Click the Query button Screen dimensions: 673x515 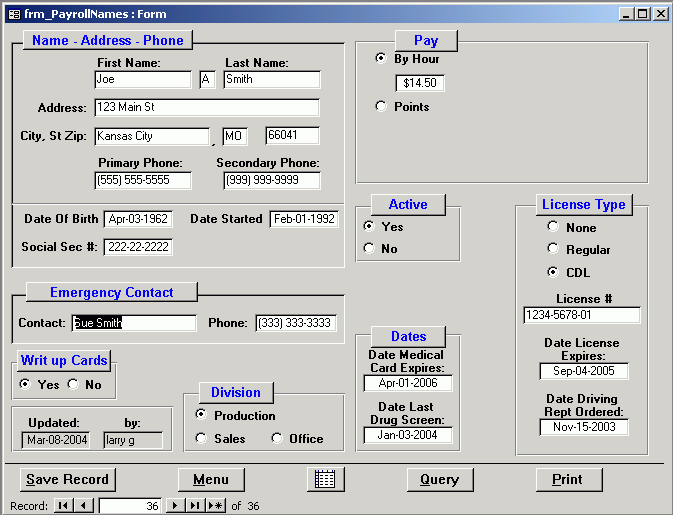click(x=439, y=479)
